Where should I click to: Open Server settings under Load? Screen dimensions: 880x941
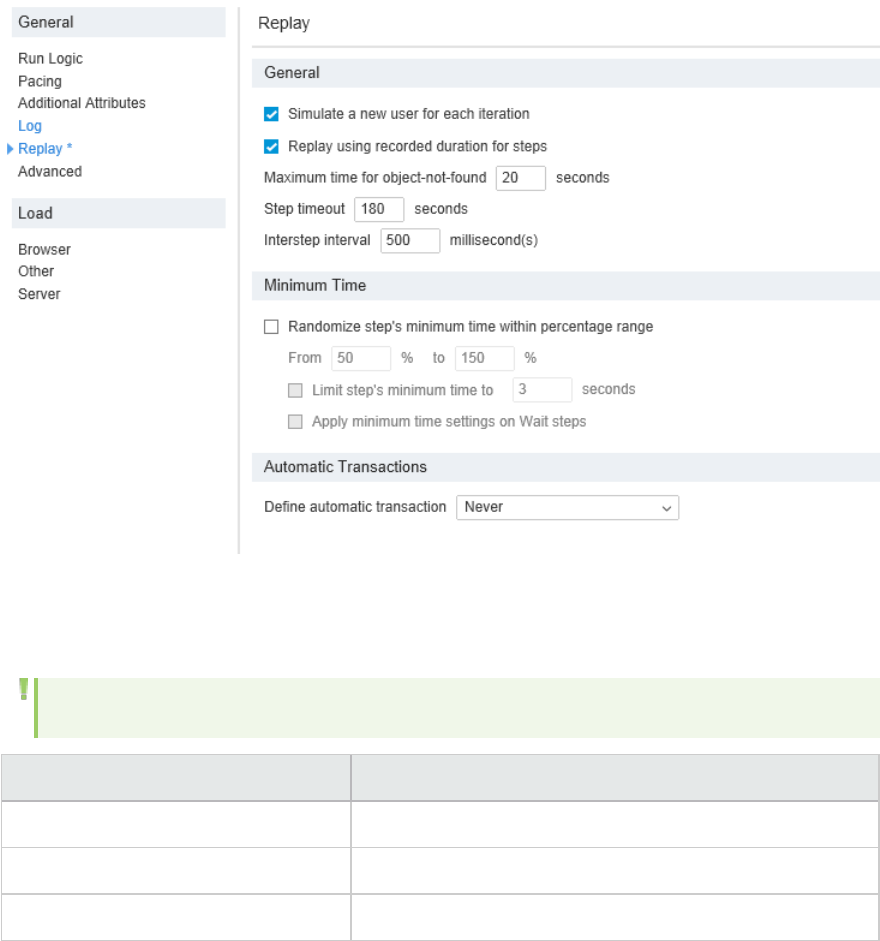(39, 294)
